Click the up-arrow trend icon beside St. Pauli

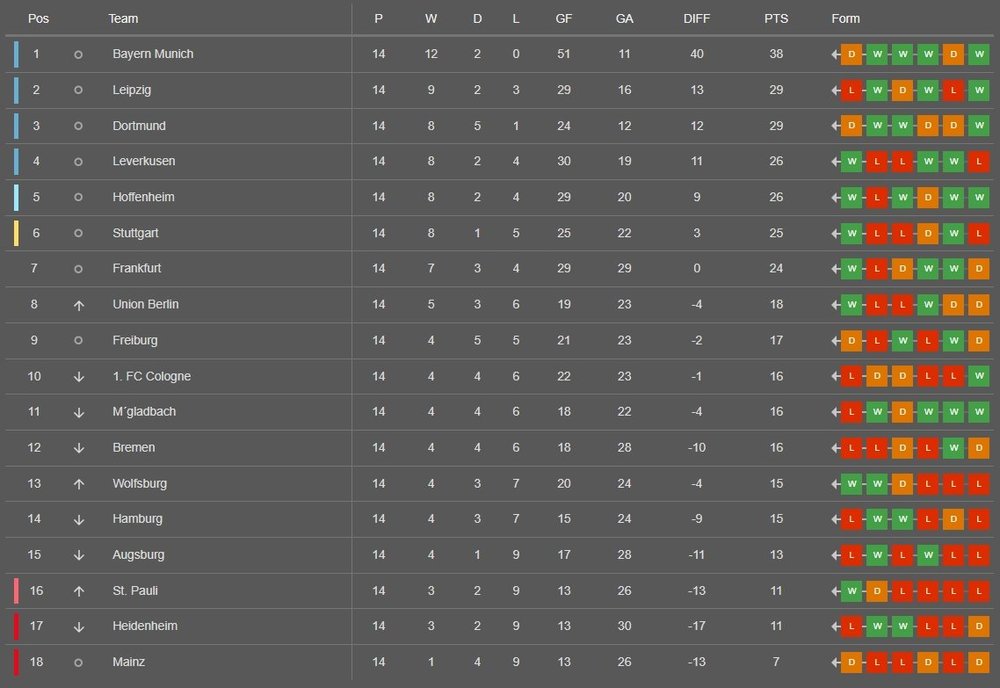click(x=78, y=591)
